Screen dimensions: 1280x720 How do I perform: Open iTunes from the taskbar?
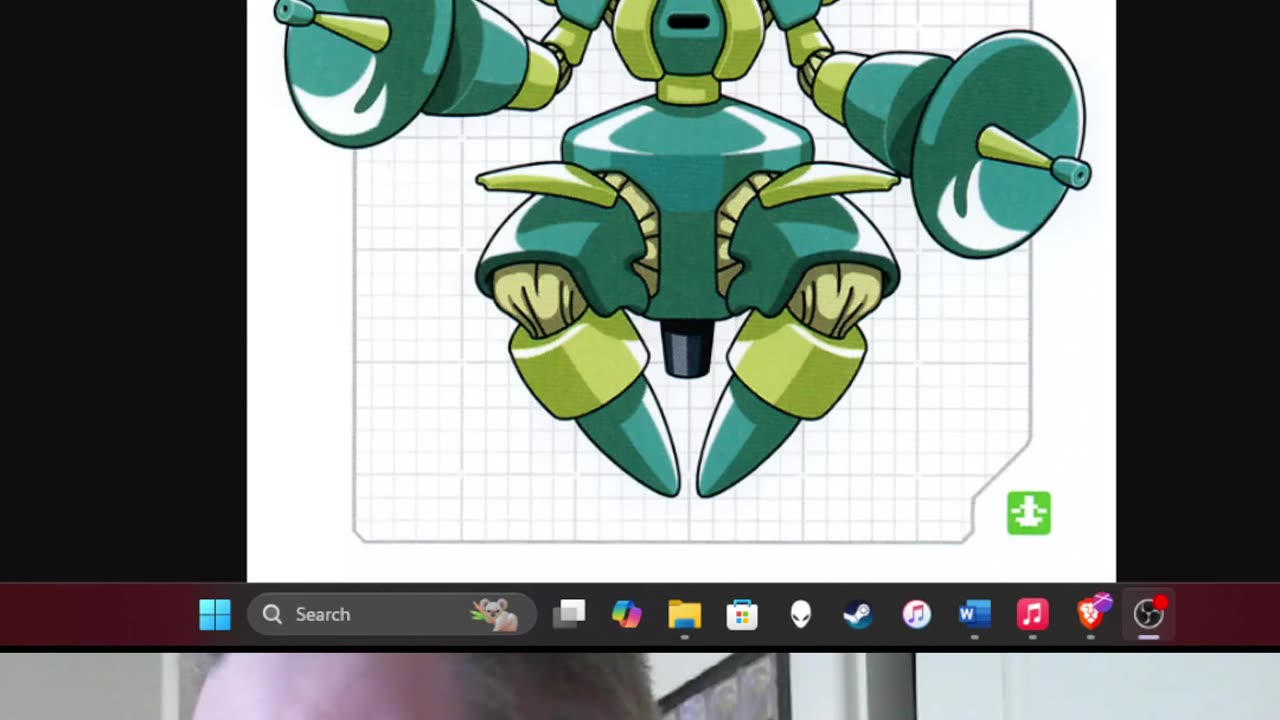(916, 614)
